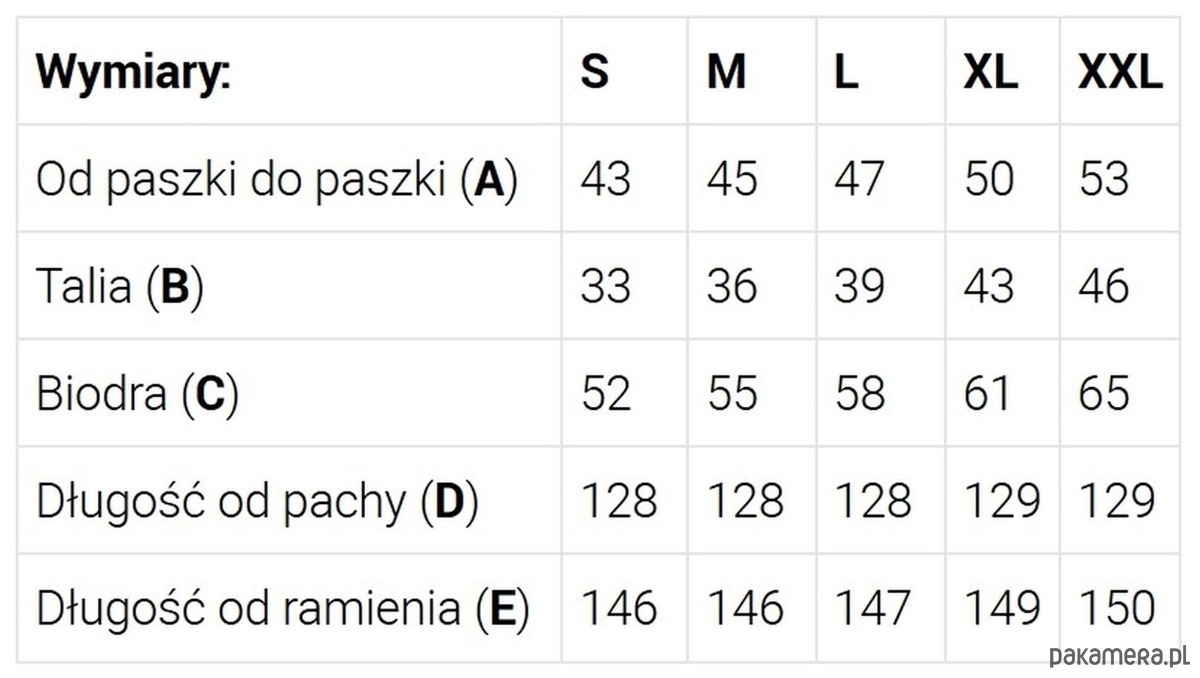Click the Od paszki do paszki (A) row label
The image size is (1200, 678).
click(277, 180)
